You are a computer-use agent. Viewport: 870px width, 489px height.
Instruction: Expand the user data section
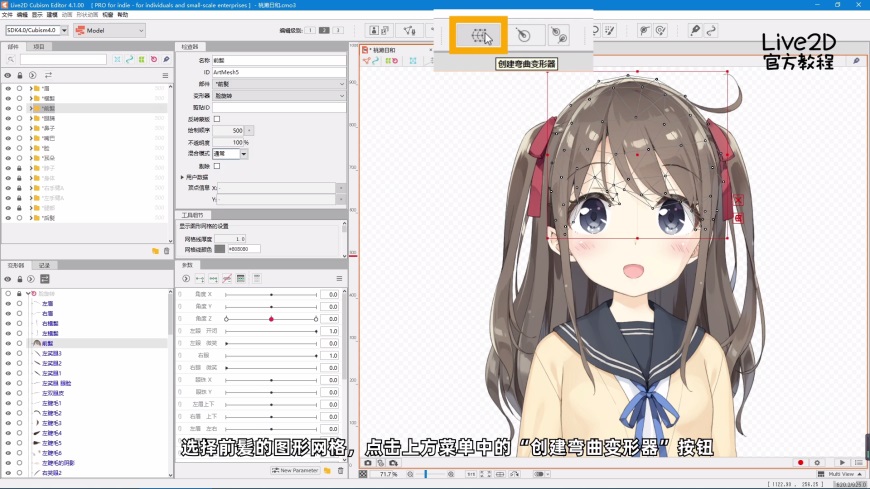pyautogui.click(x=182, y=177)
